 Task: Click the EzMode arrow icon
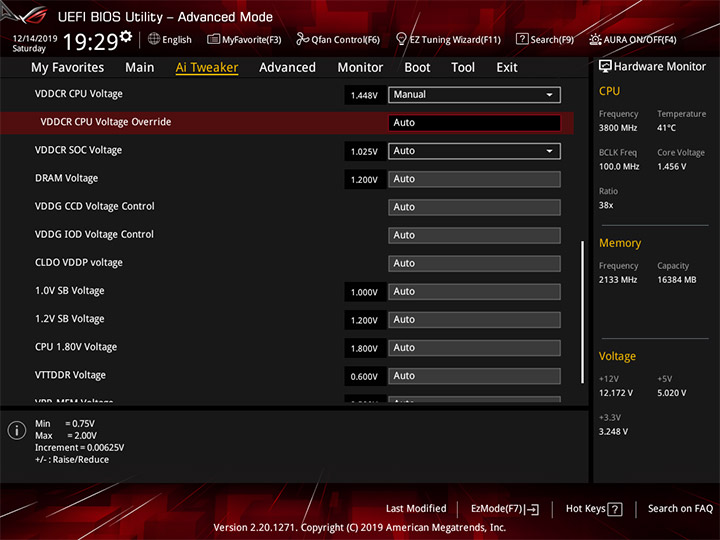pyautogui.click(x=532, y=509)
